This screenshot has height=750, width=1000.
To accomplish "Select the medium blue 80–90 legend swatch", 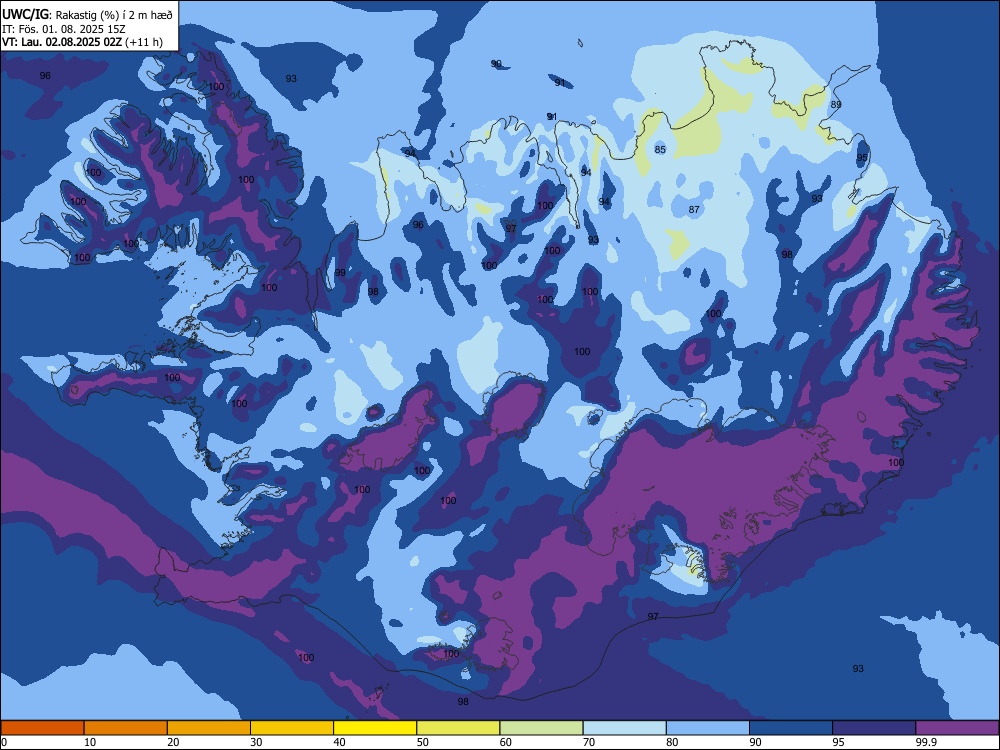I will (x=708, y=728).
